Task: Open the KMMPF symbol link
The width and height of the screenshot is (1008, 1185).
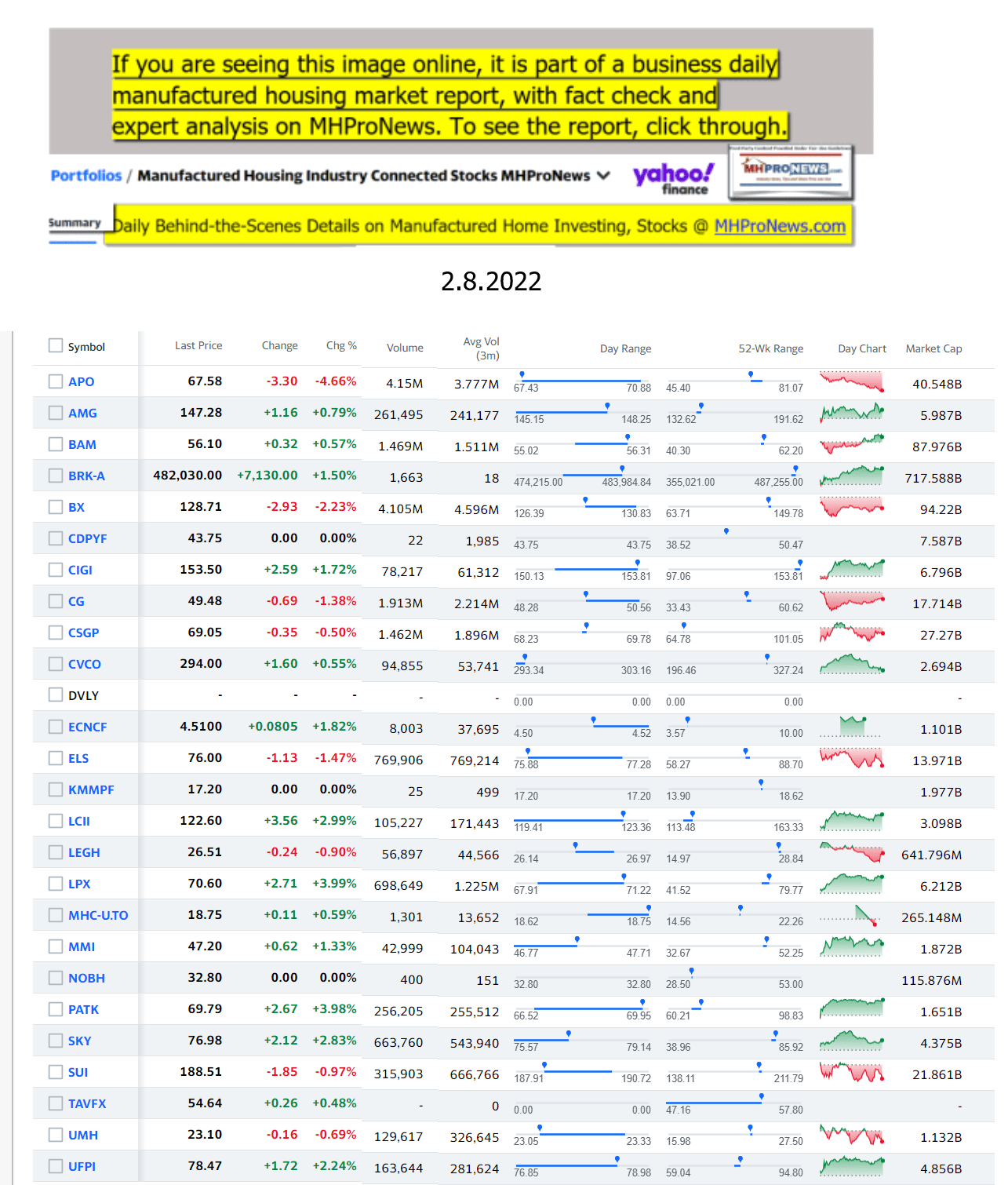Action: pyautogui.click(x=91, y=789)
